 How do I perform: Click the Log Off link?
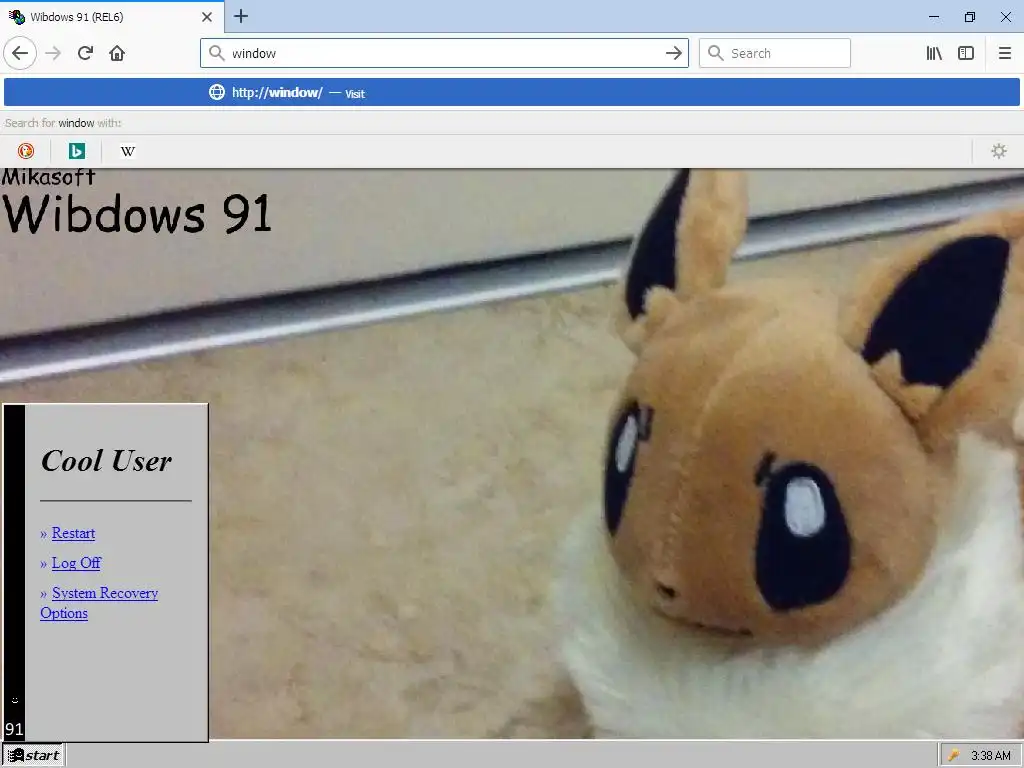(x=76, y=563)
